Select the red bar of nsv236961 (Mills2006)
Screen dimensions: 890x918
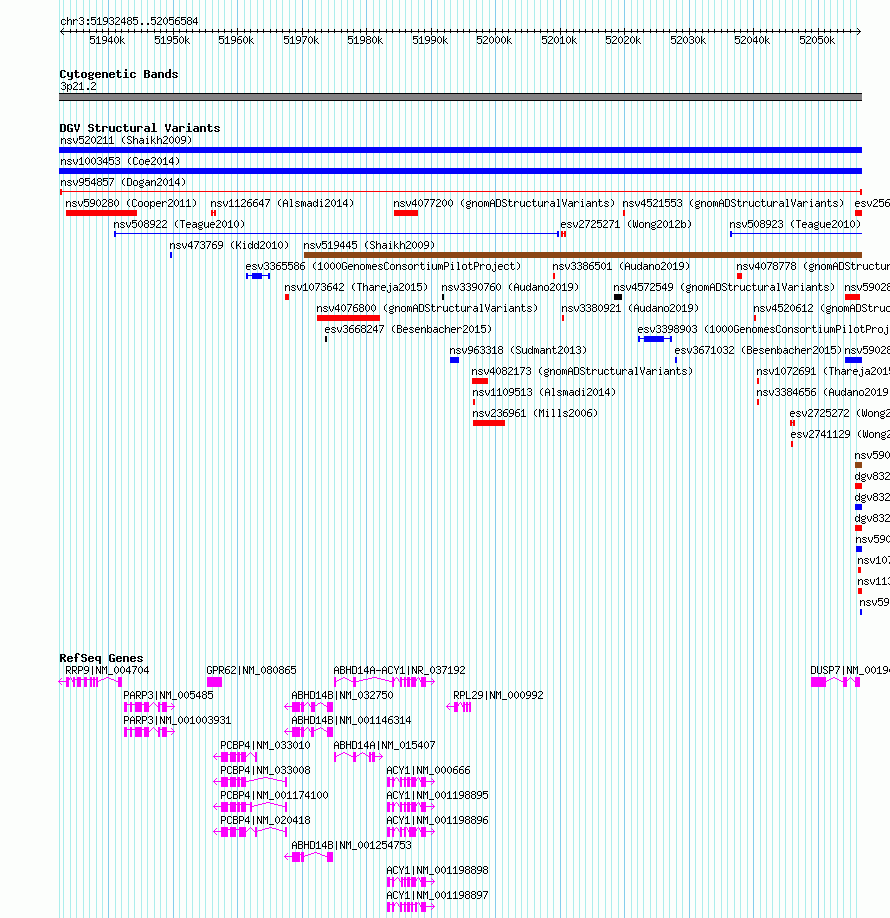click(489, 424)
